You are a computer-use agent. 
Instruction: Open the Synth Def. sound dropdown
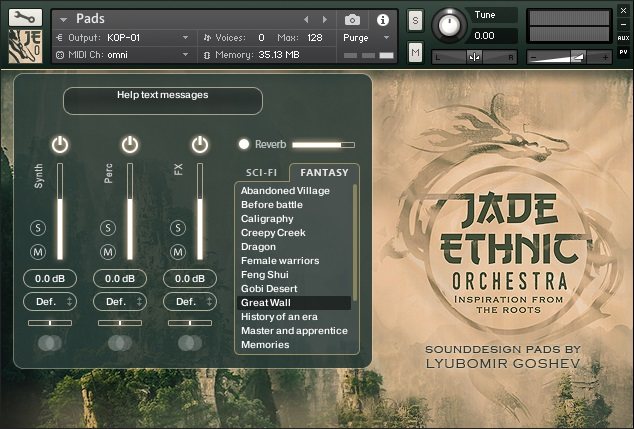pos(50,302)
